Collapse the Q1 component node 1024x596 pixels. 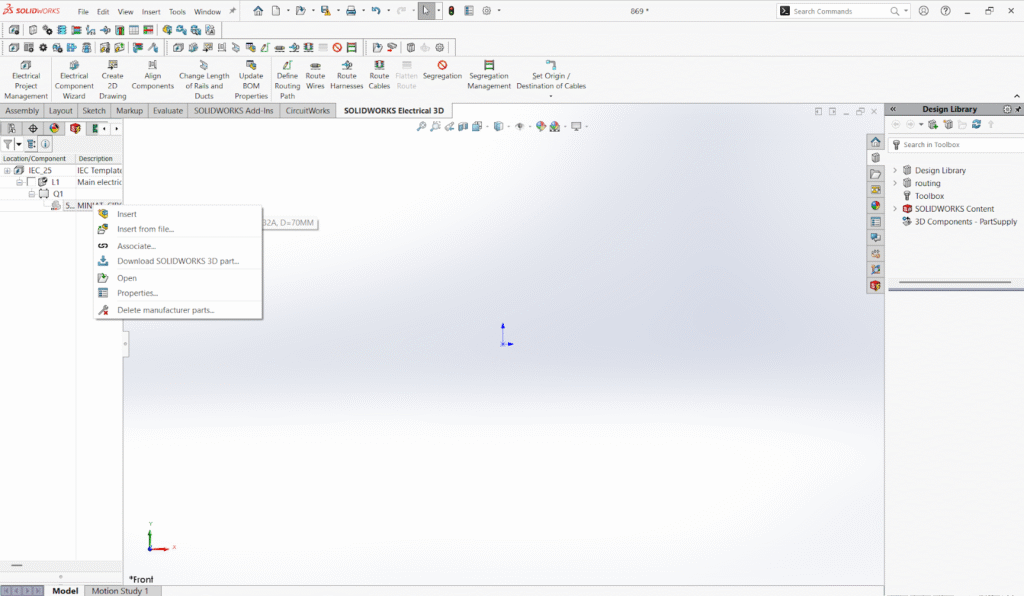pos(31,194)
